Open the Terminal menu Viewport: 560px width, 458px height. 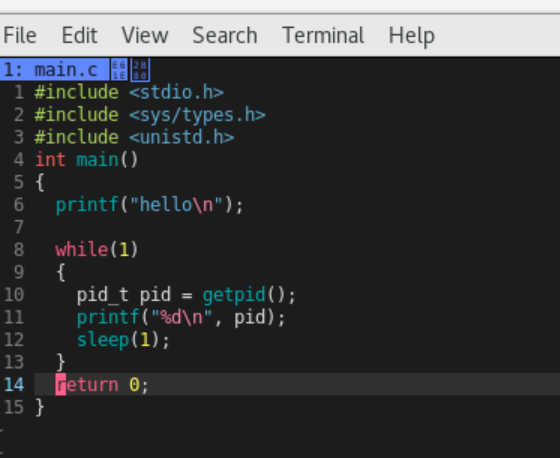click(323, 35)
